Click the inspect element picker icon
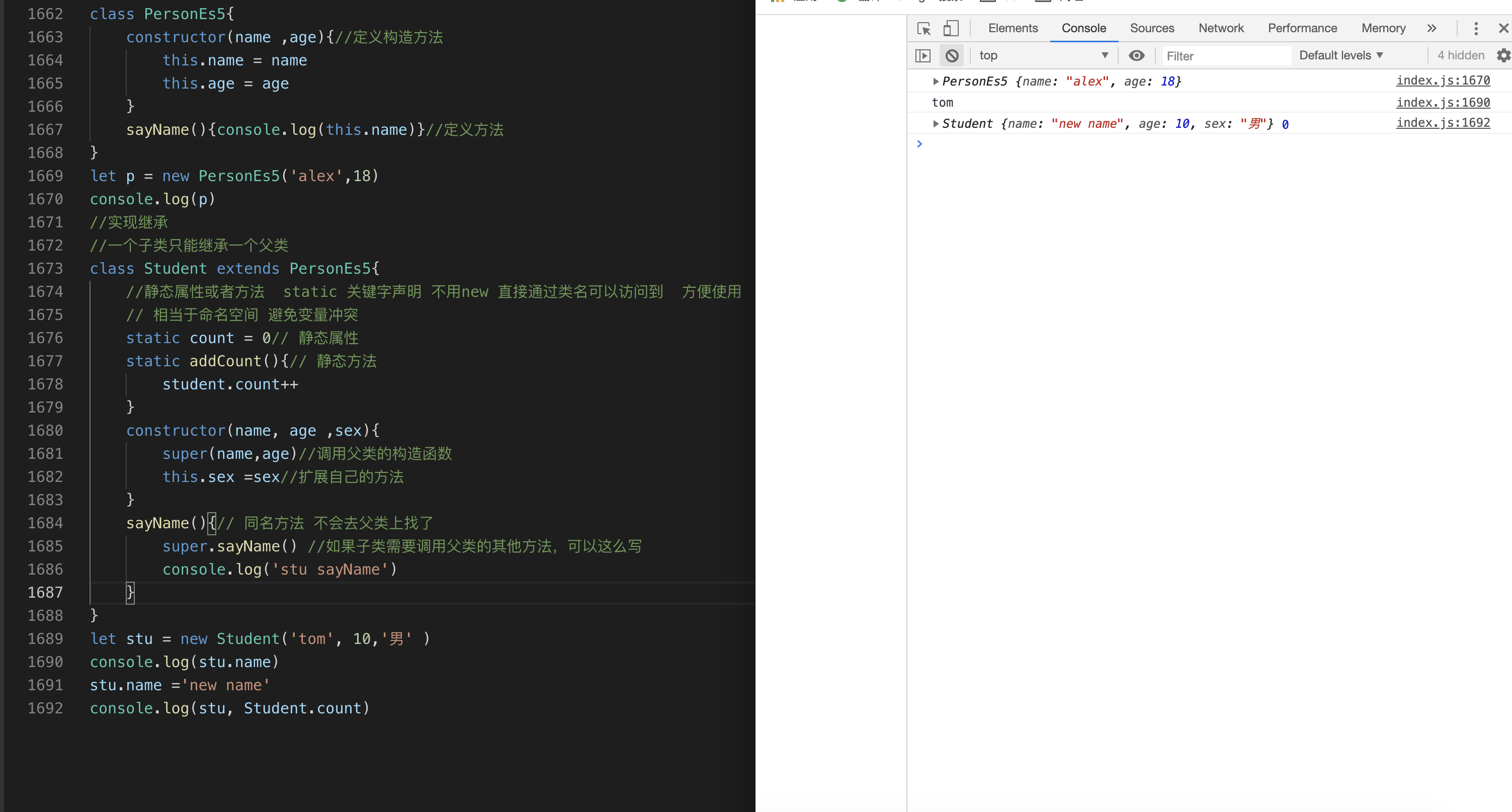The image size is (1512, 812). (924, 28)
